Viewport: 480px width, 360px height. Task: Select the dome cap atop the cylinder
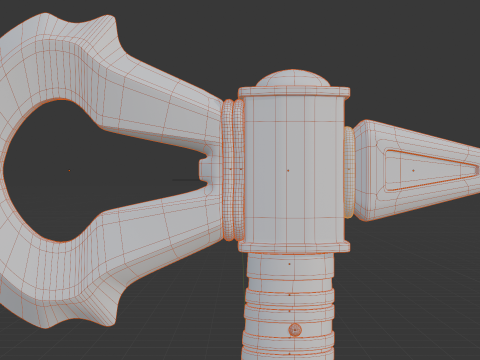293,78
